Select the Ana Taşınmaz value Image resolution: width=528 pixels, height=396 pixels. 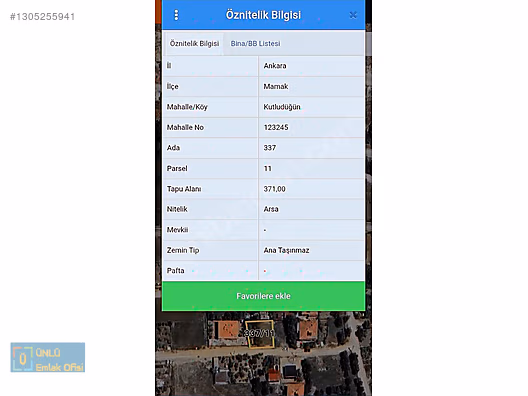pos(286,250)
